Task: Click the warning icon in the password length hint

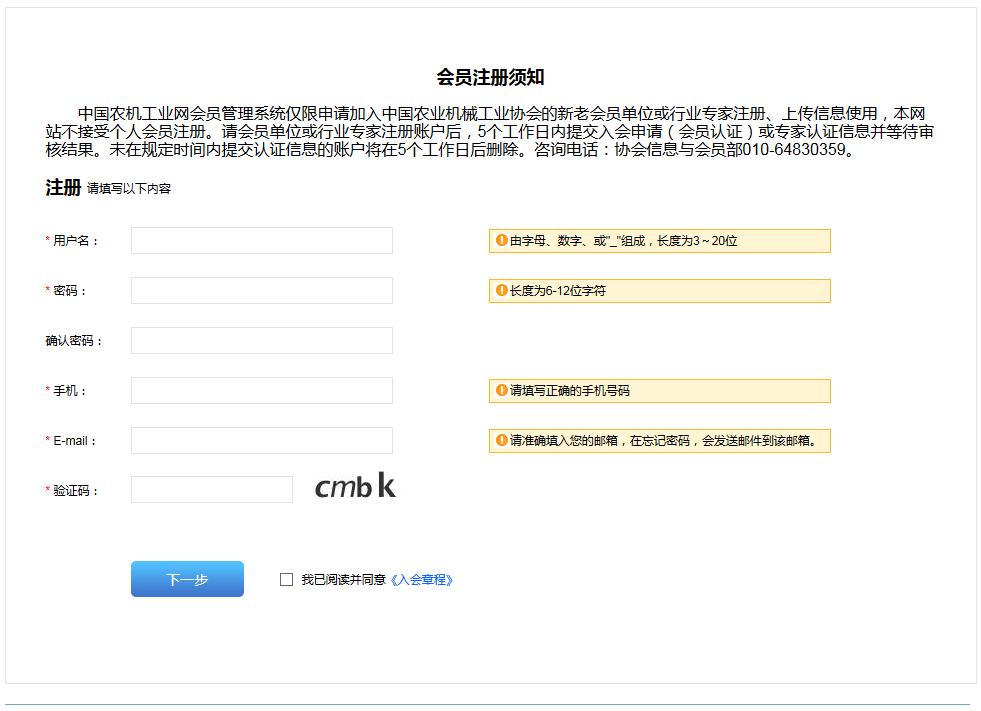Action: point(502,291)
